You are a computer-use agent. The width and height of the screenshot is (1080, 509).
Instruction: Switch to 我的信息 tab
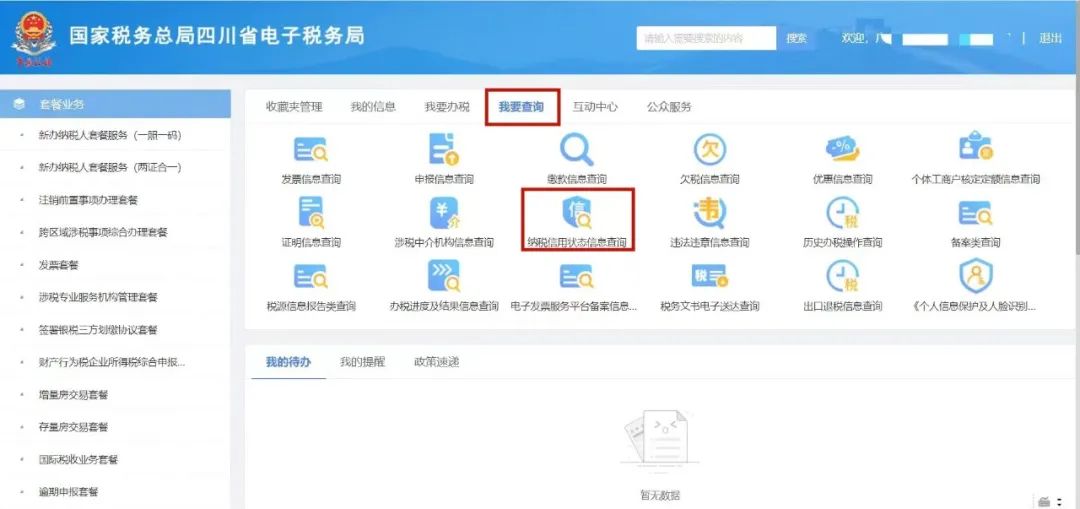(x=373, y=107)
